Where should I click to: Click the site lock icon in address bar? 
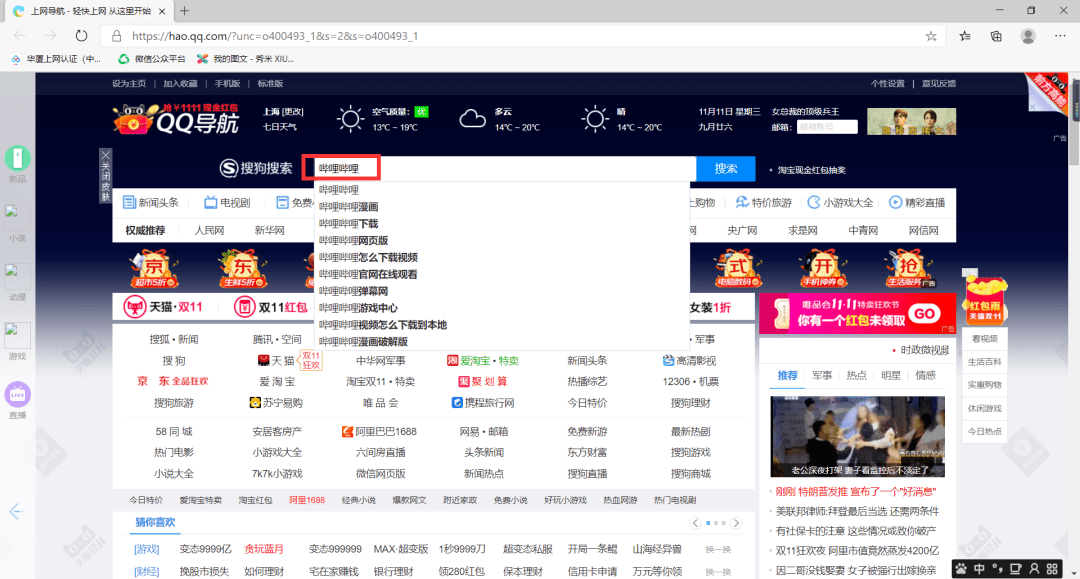pos(116,36)
